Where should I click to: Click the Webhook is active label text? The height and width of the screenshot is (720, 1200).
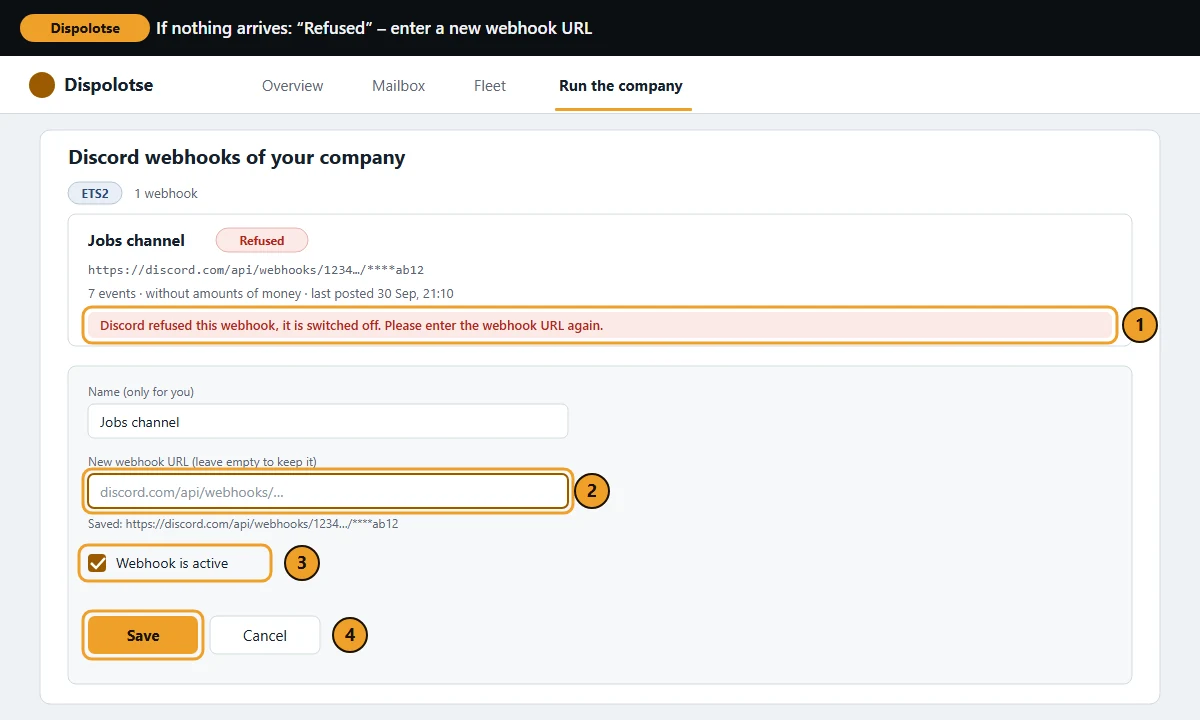172,563
